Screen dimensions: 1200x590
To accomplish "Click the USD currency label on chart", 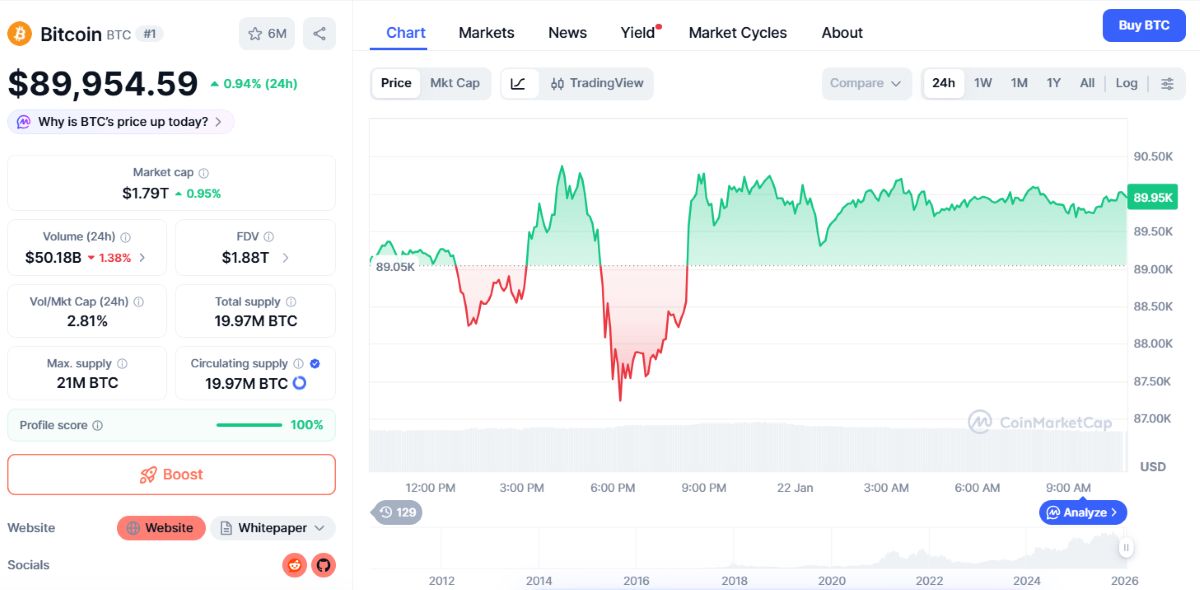I will pyautogui.click(x=1153, y=467).
